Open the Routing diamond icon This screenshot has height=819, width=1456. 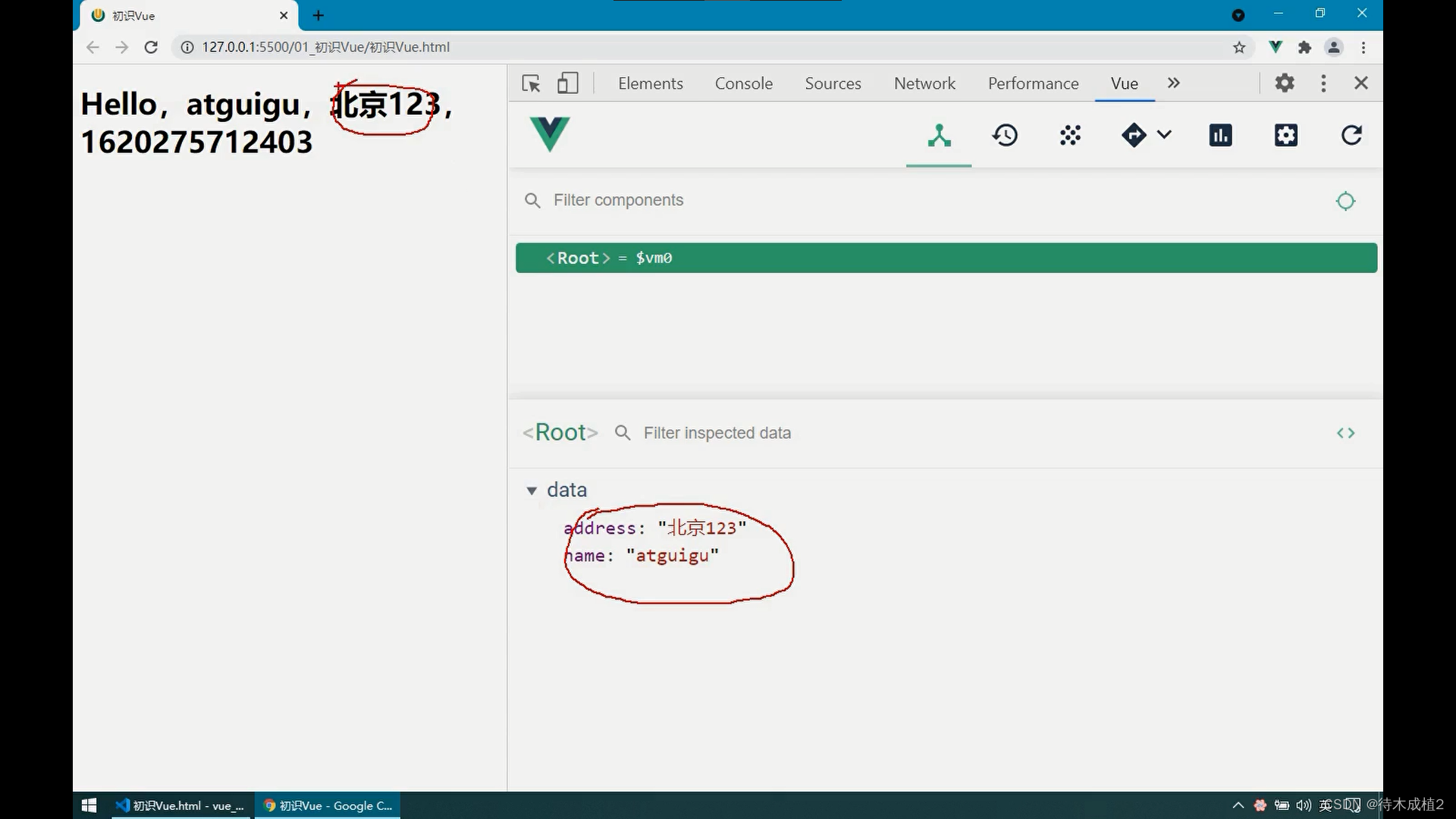point(1134,136)
